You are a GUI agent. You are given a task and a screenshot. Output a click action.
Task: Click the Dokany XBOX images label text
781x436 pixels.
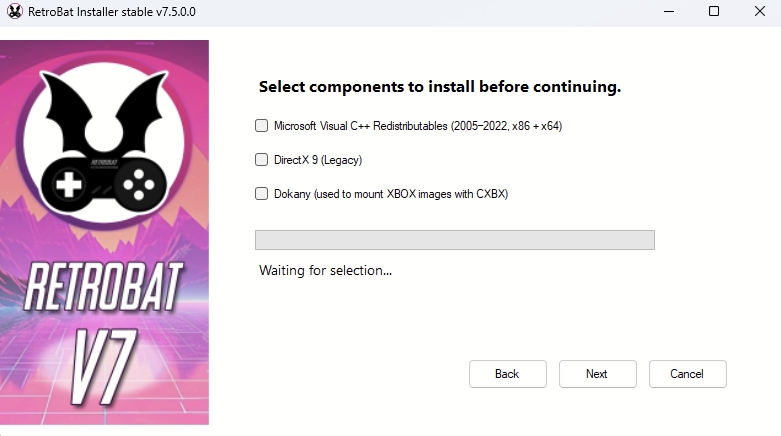pyautogui.click(x=391, y=194)
